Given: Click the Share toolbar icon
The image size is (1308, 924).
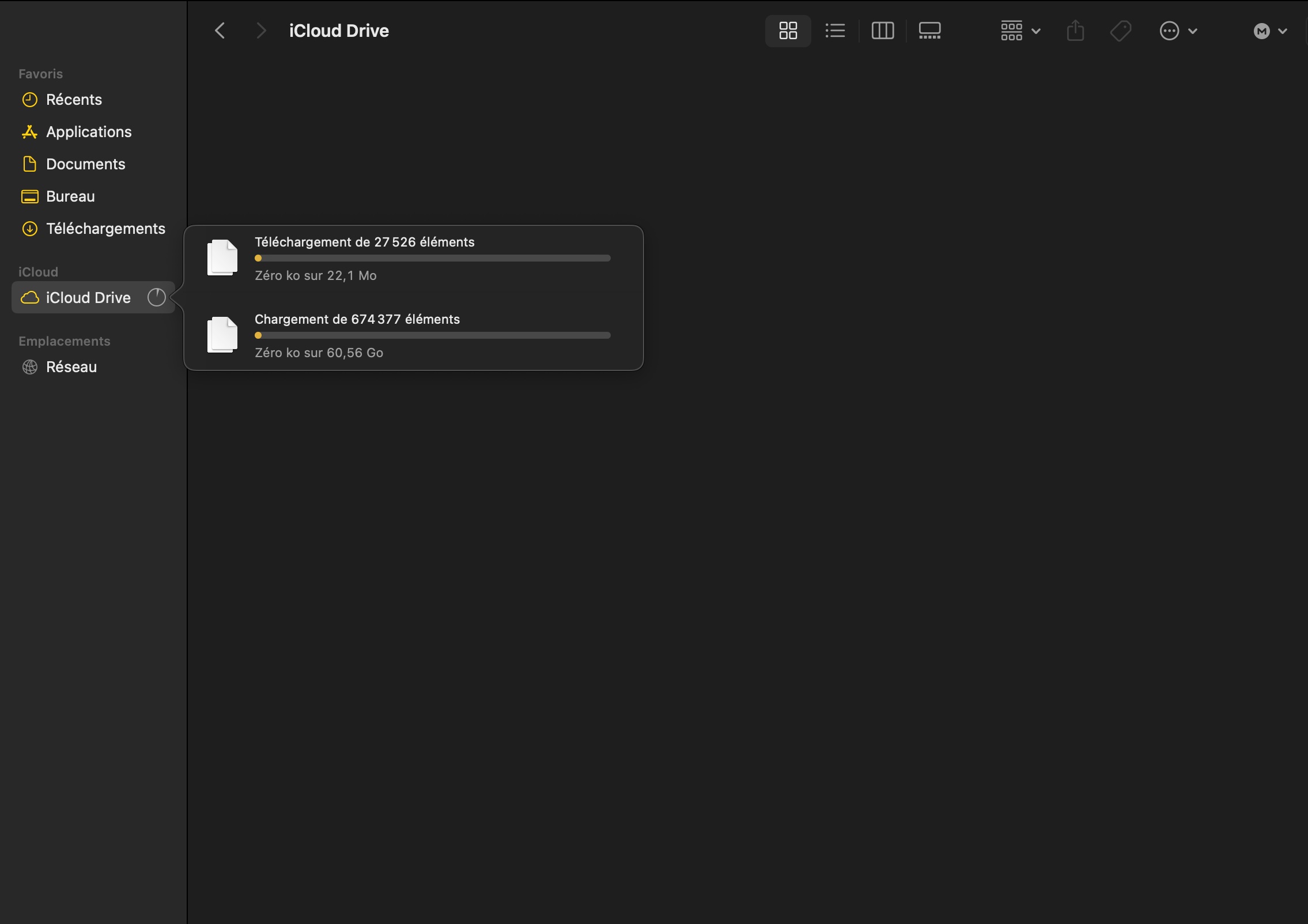Looking at the screenshot, I should [x=1075, y=31].
